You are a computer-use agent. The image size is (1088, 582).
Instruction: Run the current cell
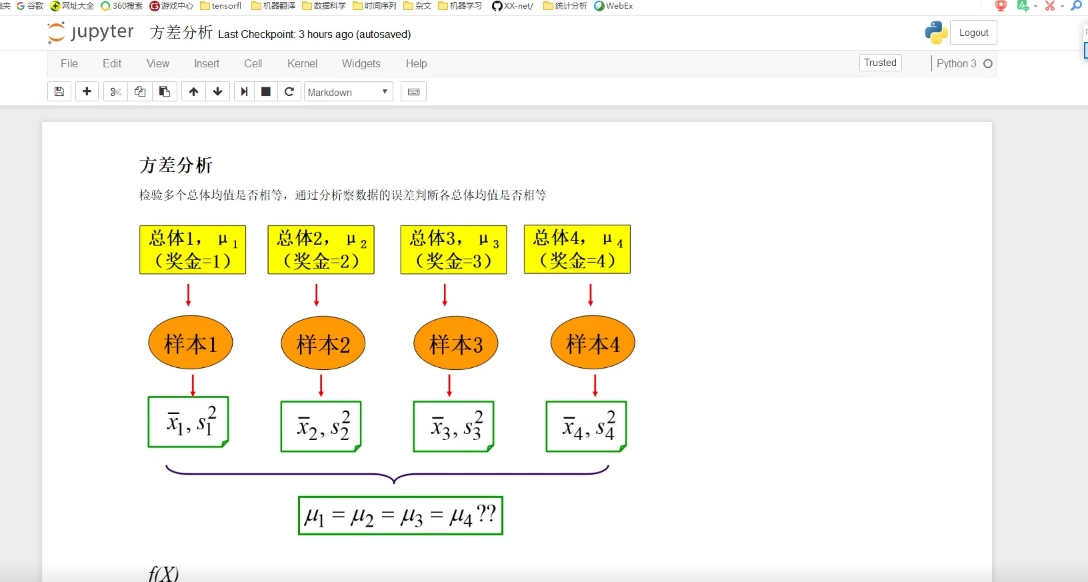click(x=244, y=91)
